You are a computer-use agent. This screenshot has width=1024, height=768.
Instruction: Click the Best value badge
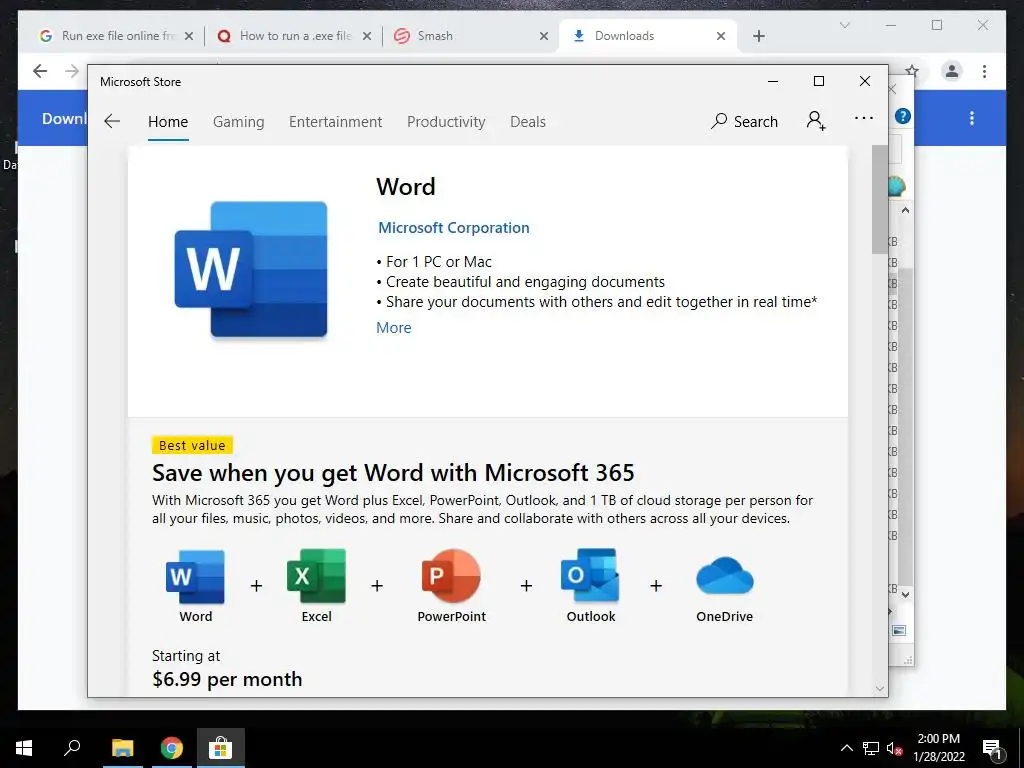coord(192,445)
